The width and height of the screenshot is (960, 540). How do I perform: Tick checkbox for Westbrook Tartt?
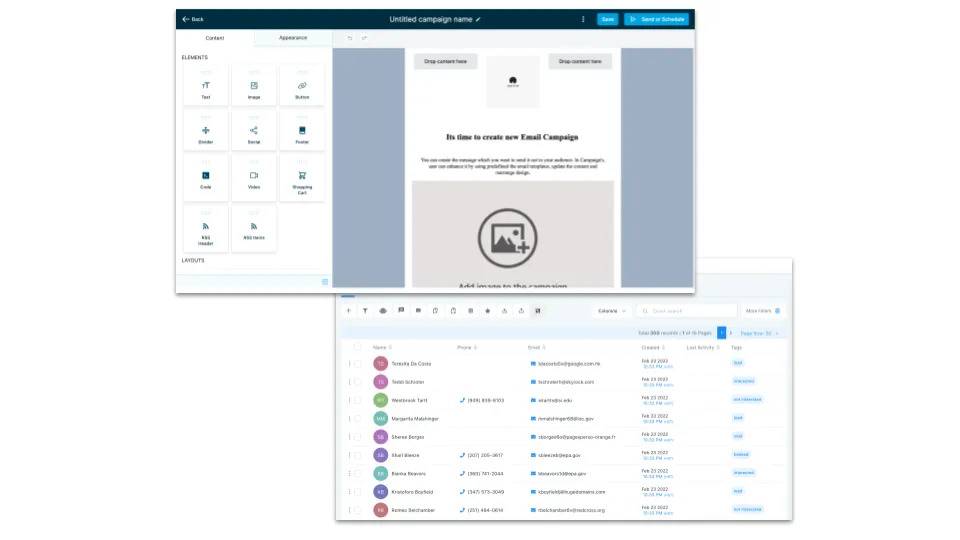(358, 400)
